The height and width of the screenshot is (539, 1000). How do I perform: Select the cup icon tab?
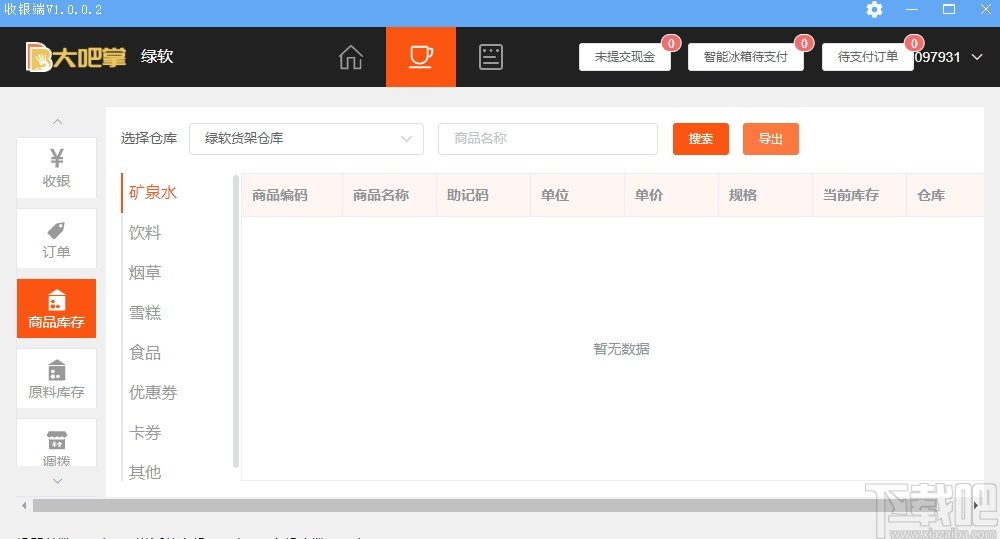click(421, 57)
